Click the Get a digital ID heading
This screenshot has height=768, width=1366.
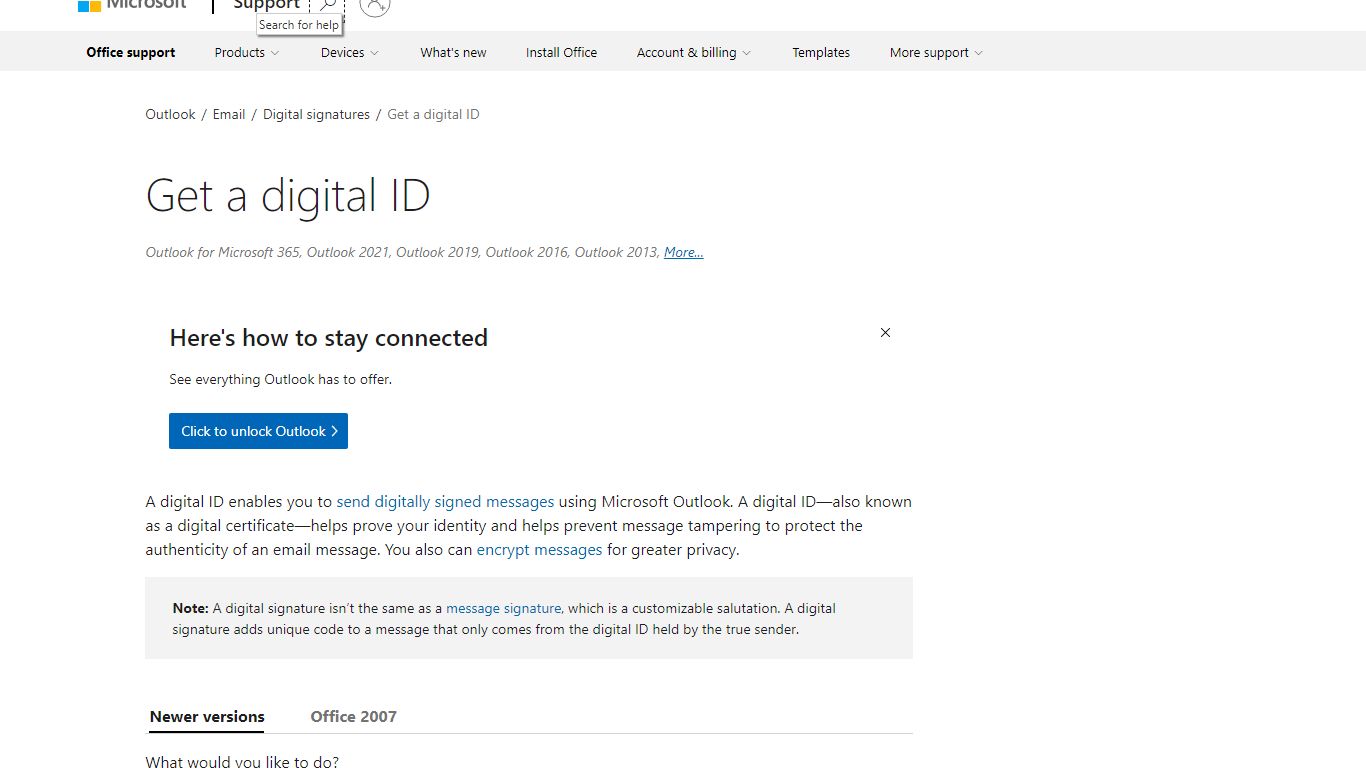click(x=288, y=195)
